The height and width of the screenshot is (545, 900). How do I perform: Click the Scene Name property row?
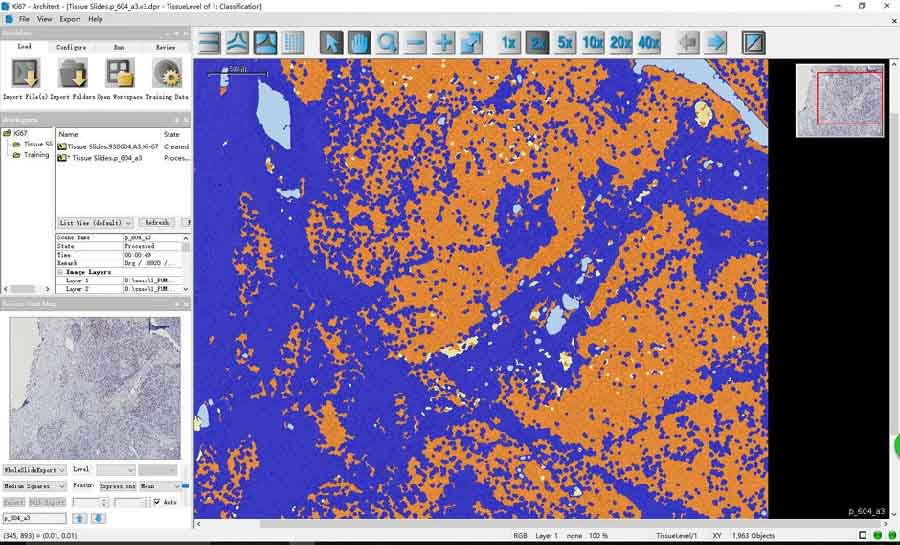pos(119,238)
